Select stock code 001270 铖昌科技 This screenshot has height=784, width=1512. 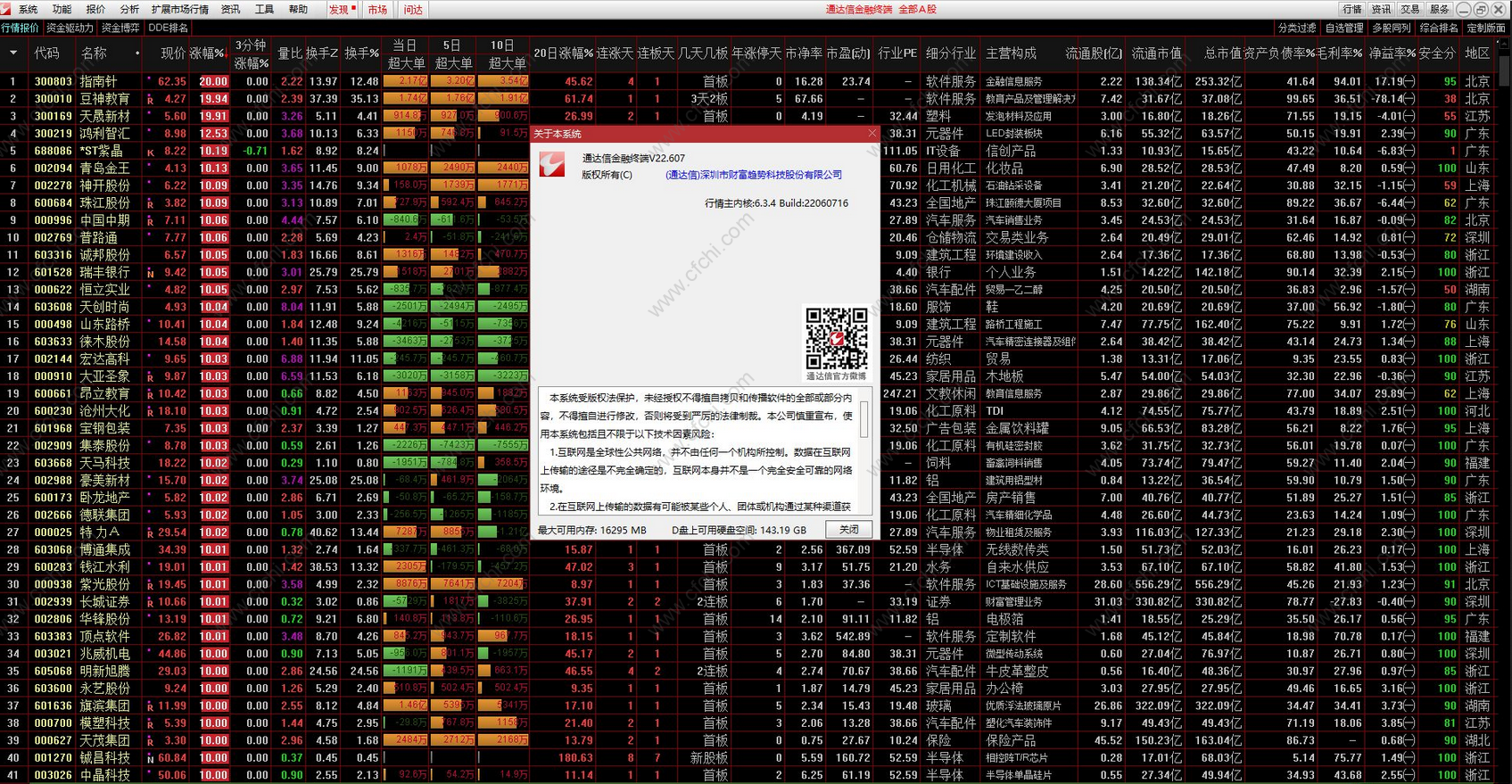click(54, 758)
